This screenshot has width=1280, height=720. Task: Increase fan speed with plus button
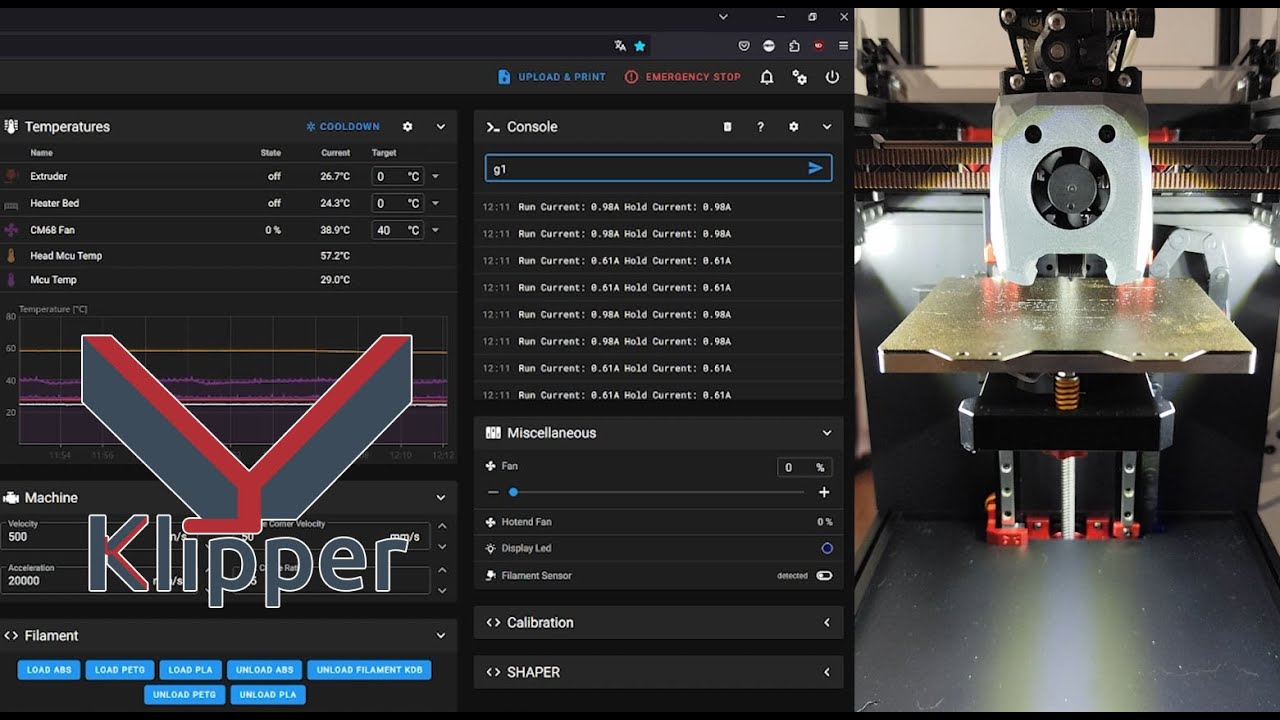(824, 492)
